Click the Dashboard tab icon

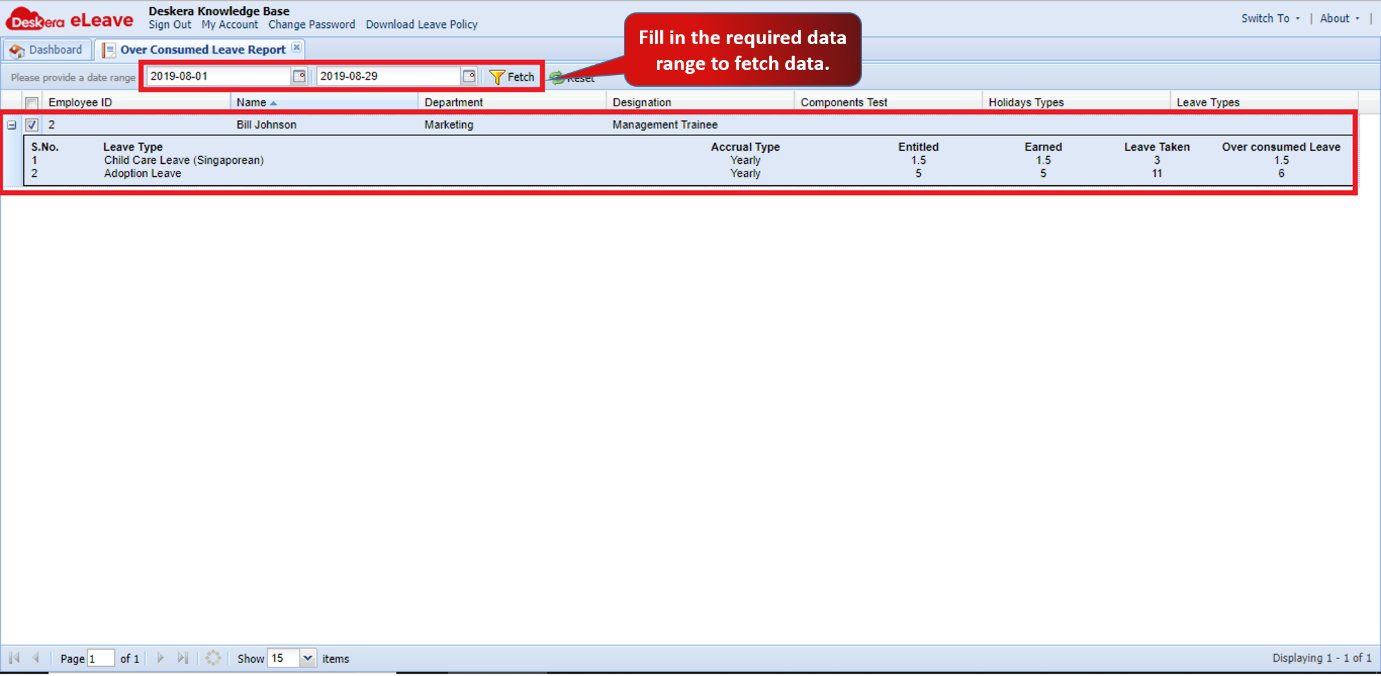tap(17, 50)
